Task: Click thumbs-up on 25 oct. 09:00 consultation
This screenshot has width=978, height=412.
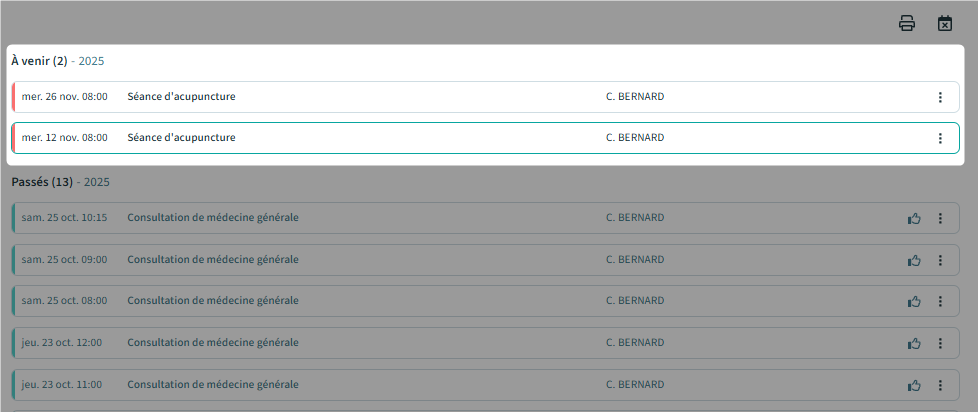Action: pos(914,260)
